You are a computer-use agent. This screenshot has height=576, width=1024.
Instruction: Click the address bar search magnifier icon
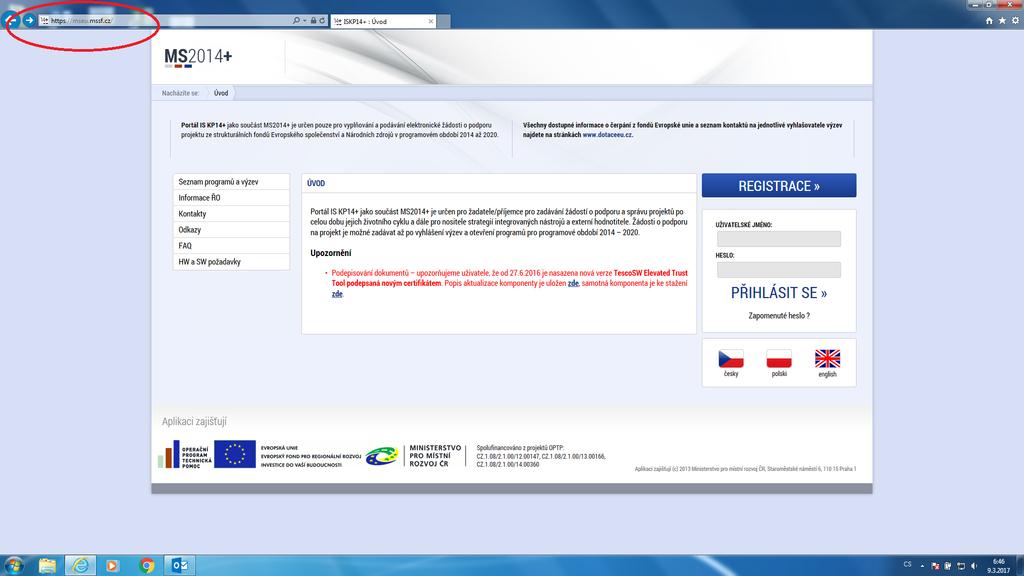[x=296, y=20]
